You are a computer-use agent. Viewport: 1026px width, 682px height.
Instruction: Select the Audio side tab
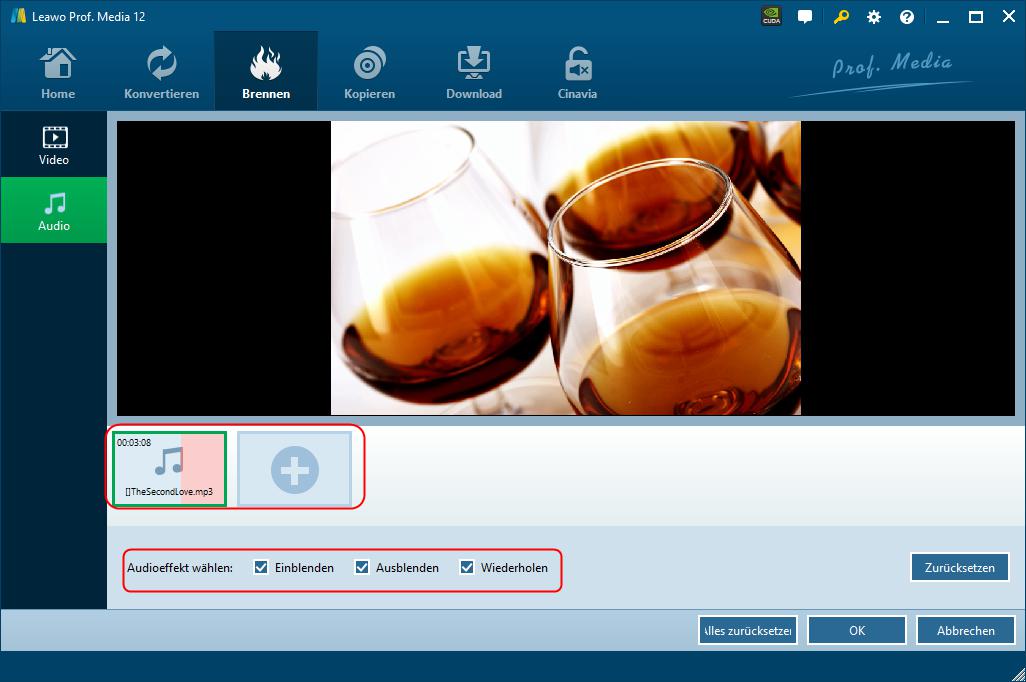tap(54, 210)
